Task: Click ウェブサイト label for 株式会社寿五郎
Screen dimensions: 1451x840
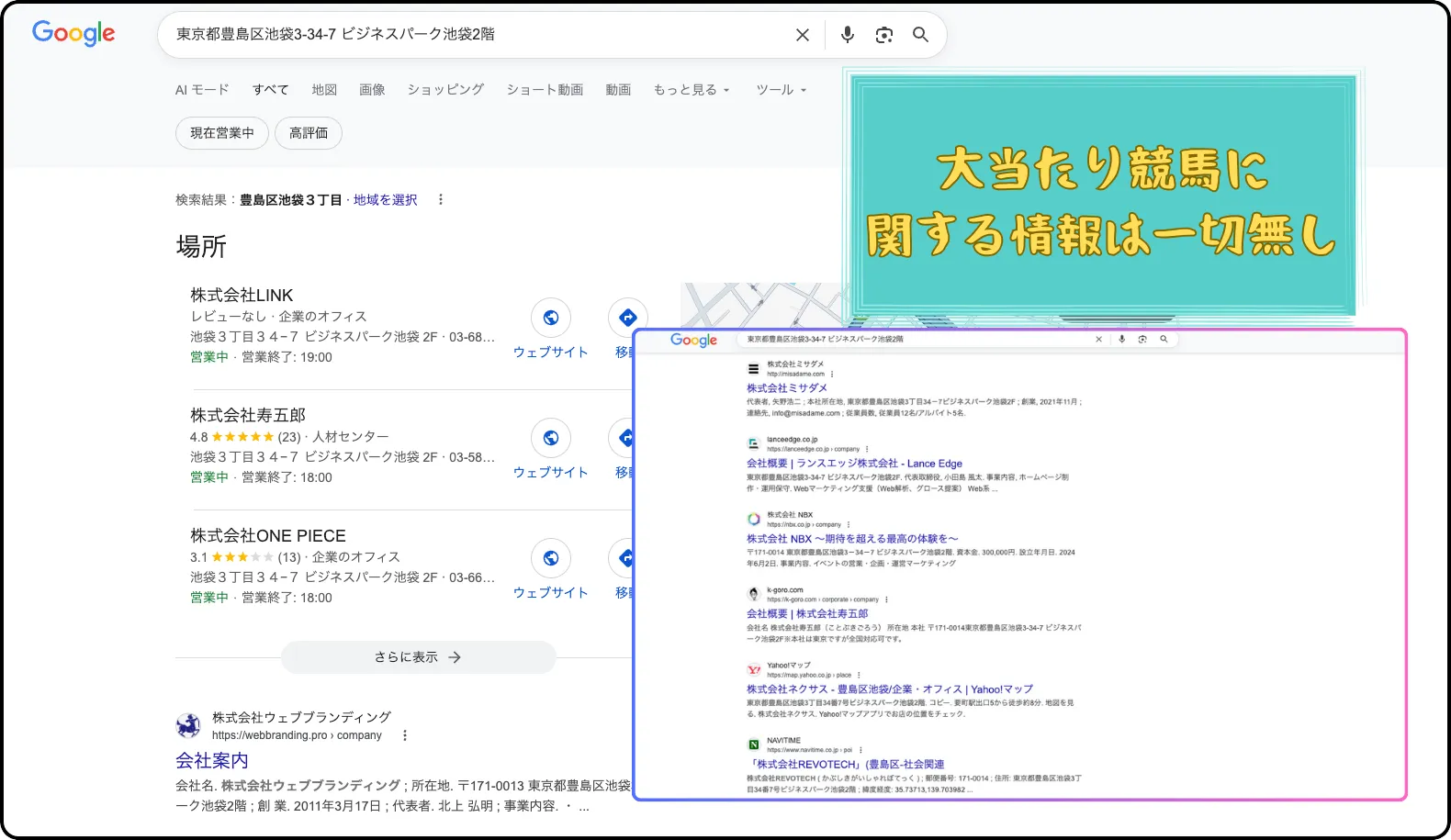Action: pyautogui.click(x=550, y=473)
